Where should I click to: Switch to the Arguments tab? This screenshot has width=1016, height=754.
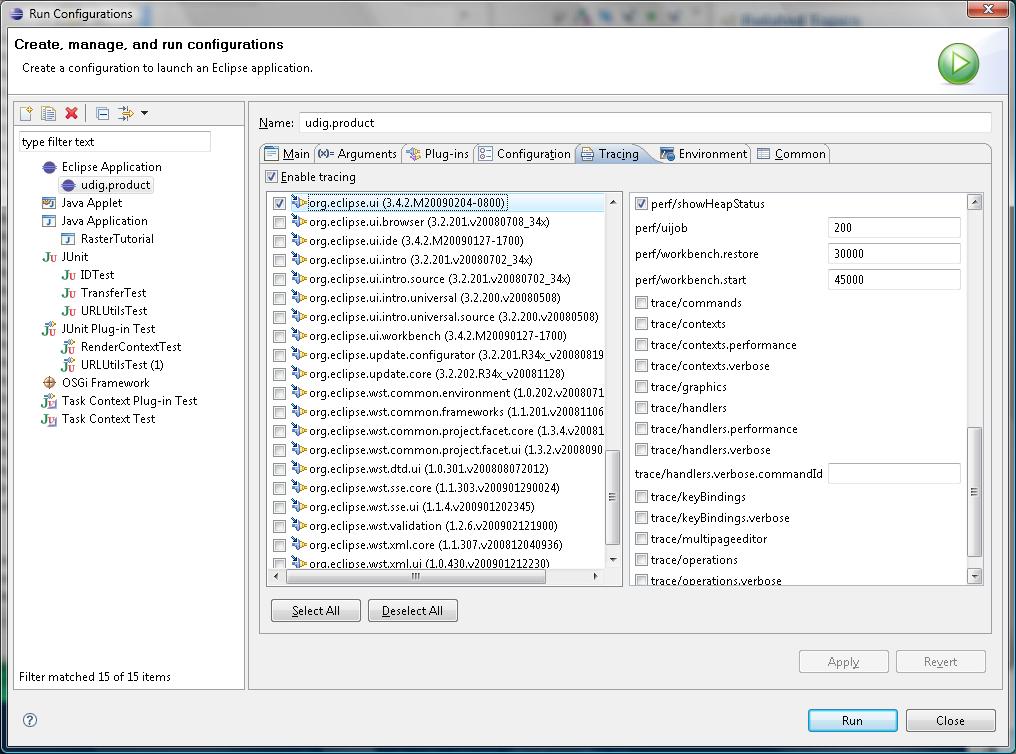tap(357, 154)
